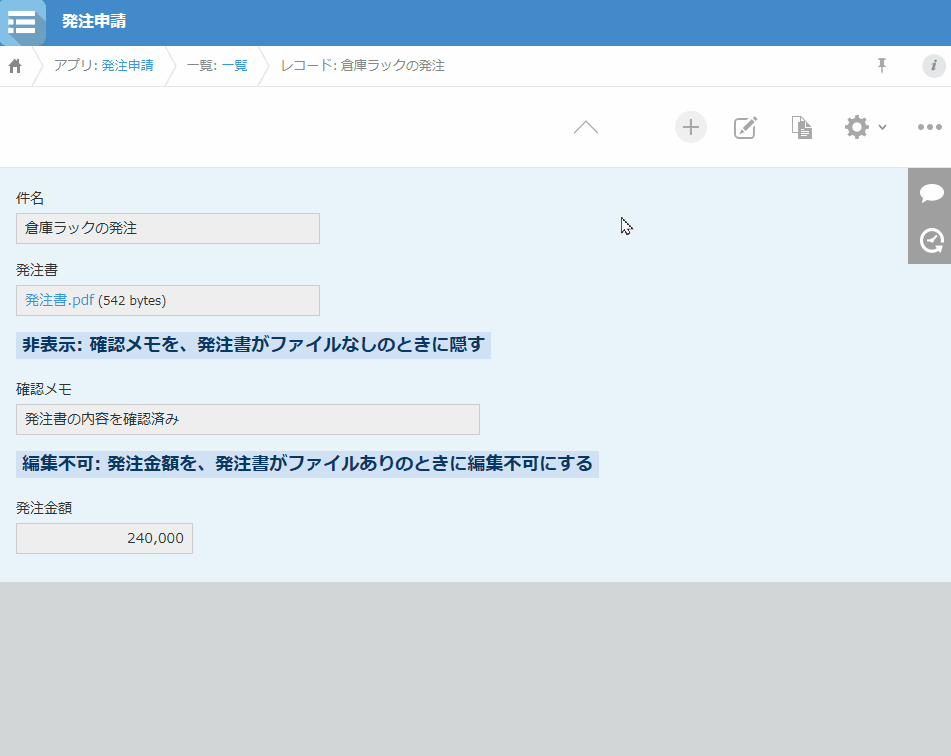Open the comments speech bubble panel
This screenshot has height=756, width=951.
point(932,194)
